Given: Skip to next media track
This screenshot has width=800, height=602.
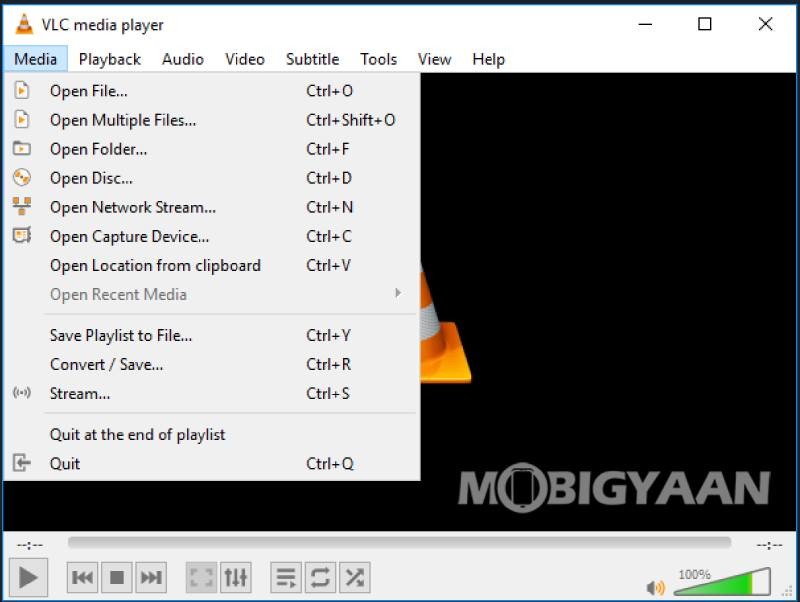Looking at the screenshot, I should [x=151, y=578].
